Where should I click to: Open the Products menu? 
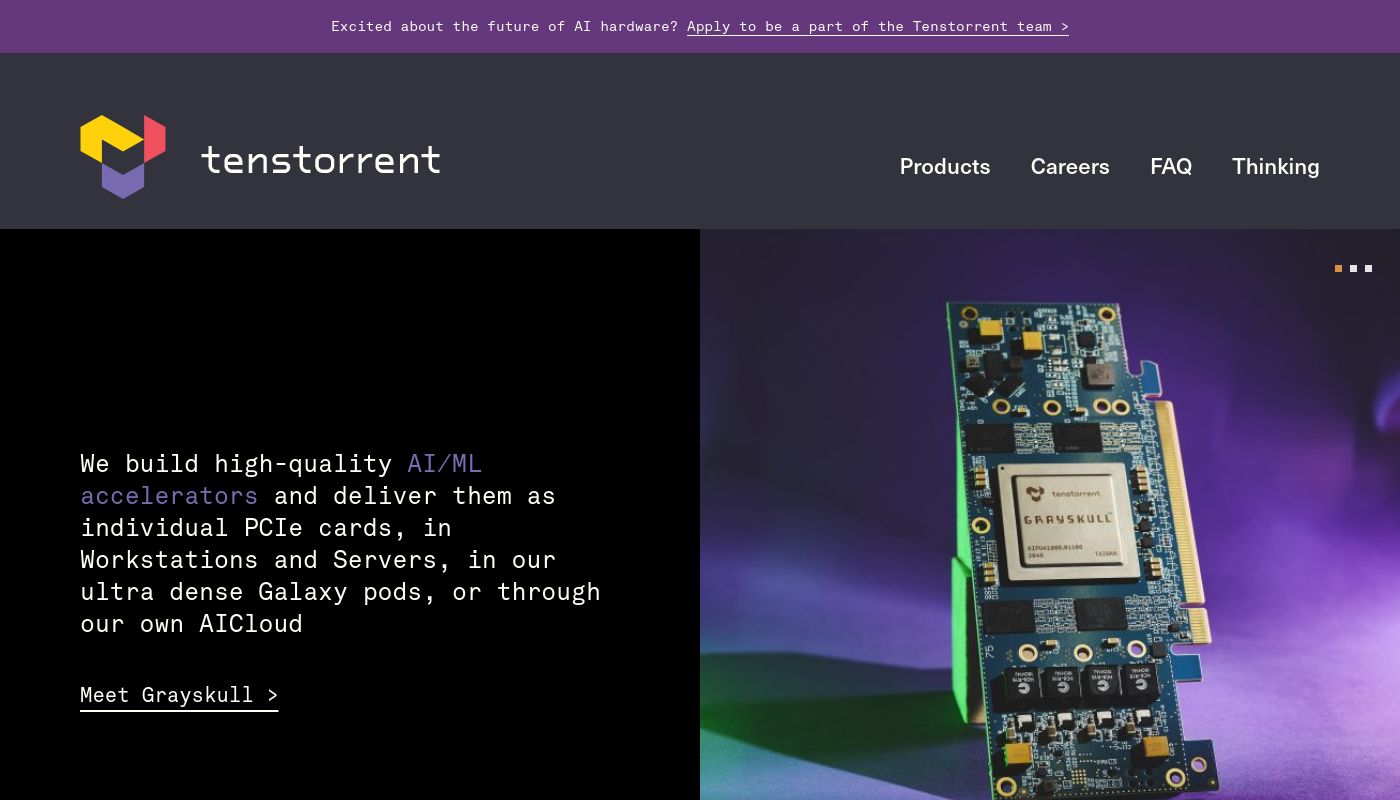click(x=945, y=167)
